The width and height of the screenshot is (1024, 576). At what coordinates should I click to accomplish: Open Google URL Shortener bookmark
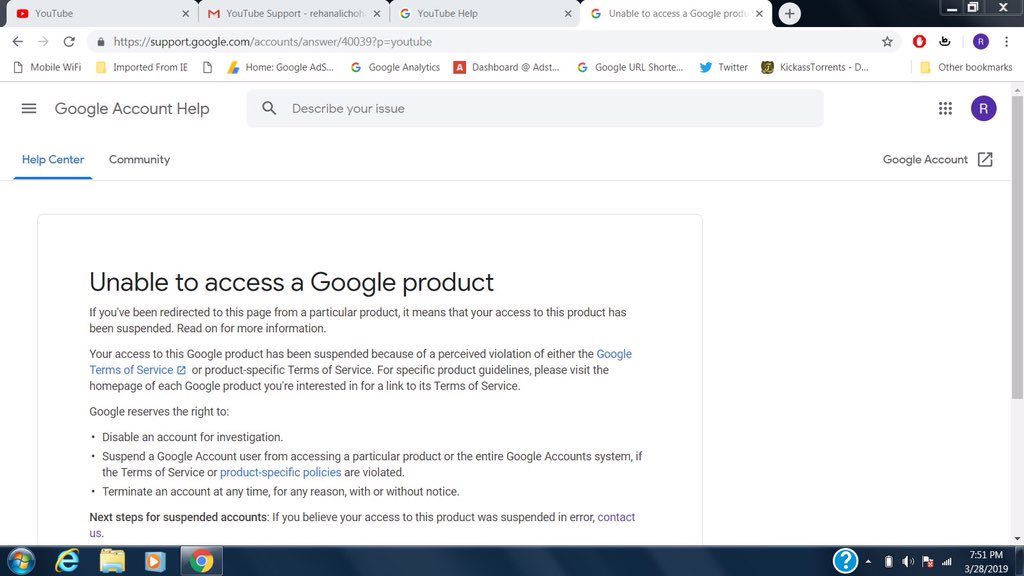tap(630, 67)
